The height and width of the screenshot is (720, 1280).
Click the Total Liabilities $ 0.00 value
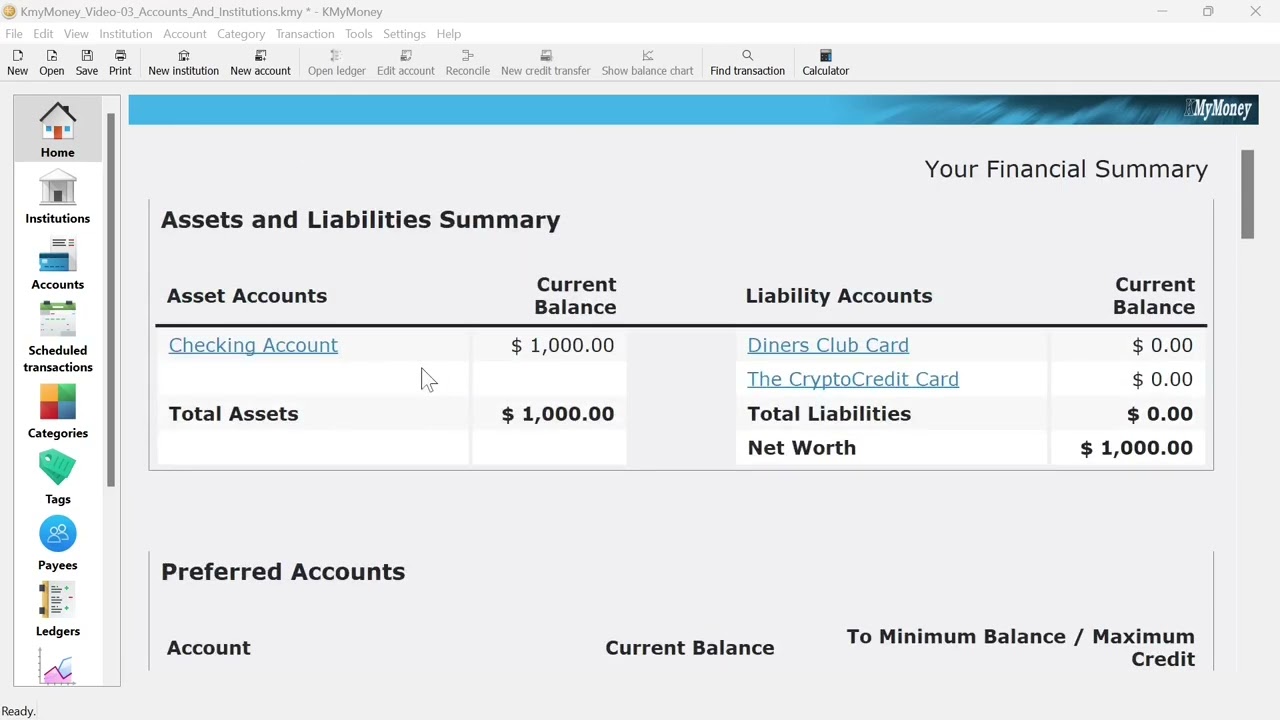point(1160,414)
